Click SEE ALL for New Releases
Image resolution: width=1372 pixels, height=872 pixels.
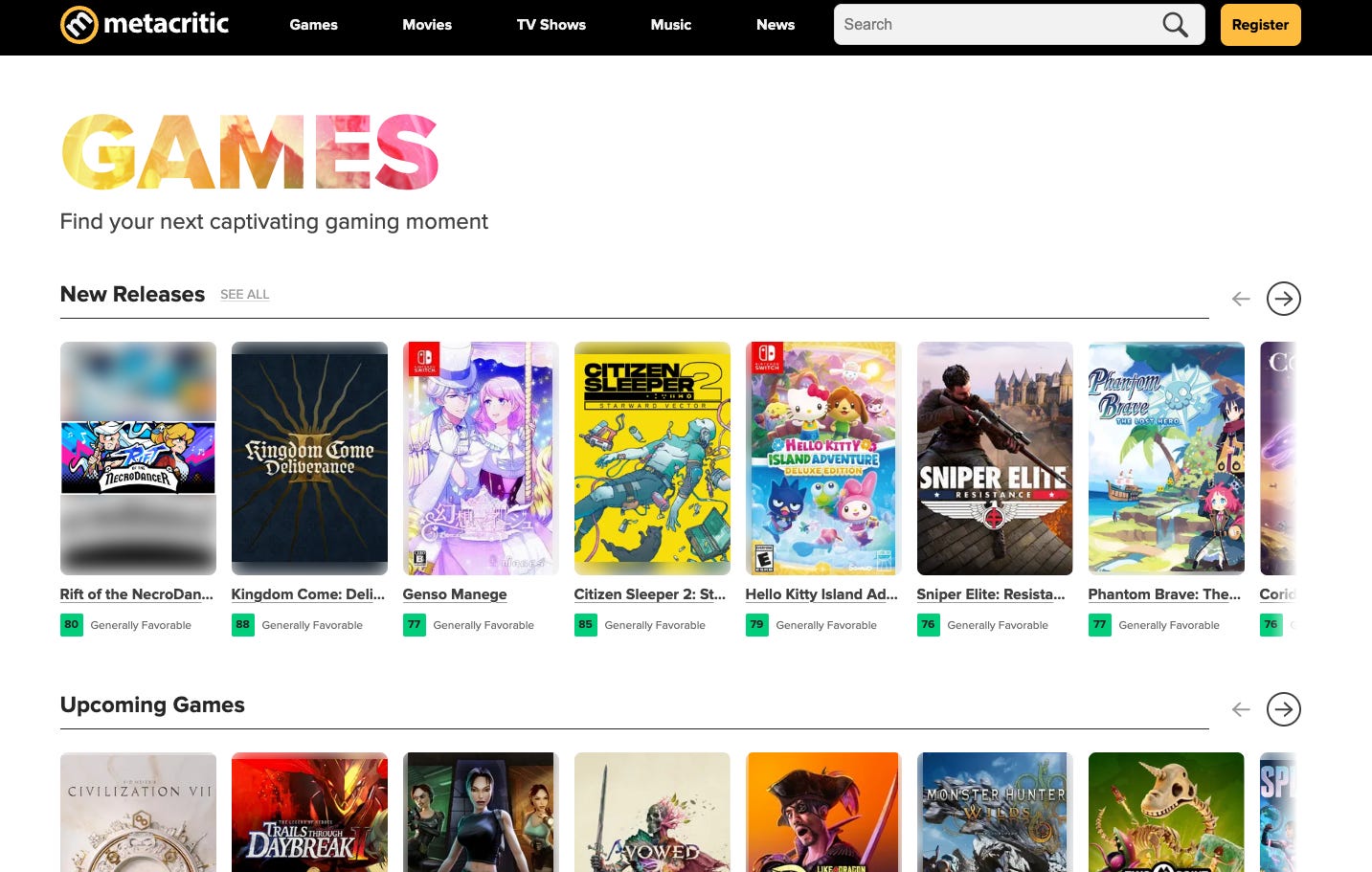(245, 295)
